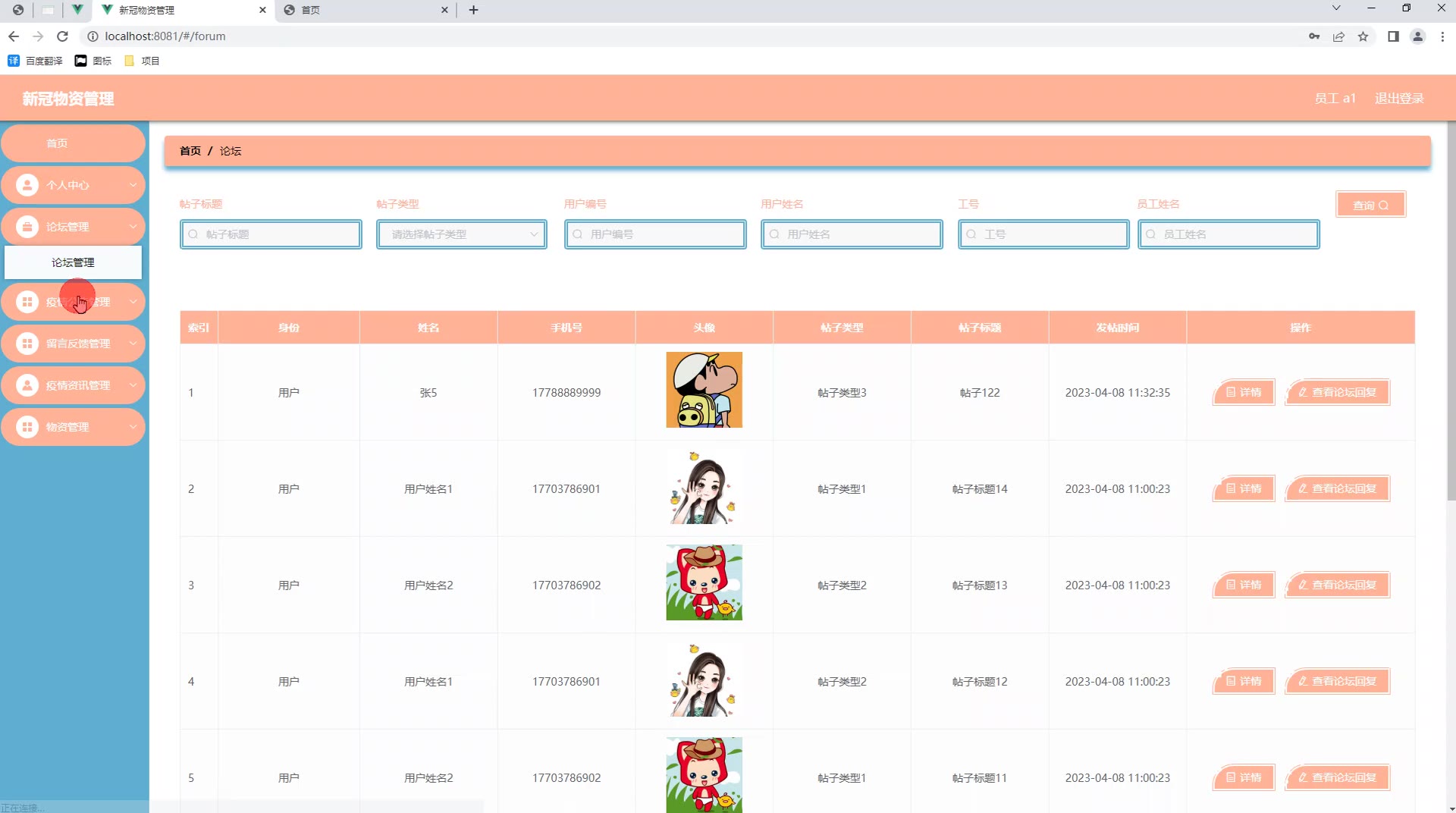1456x813 pixels.
Task: Open 详情 for post 帖子122
Action: tap(1244, 392)
